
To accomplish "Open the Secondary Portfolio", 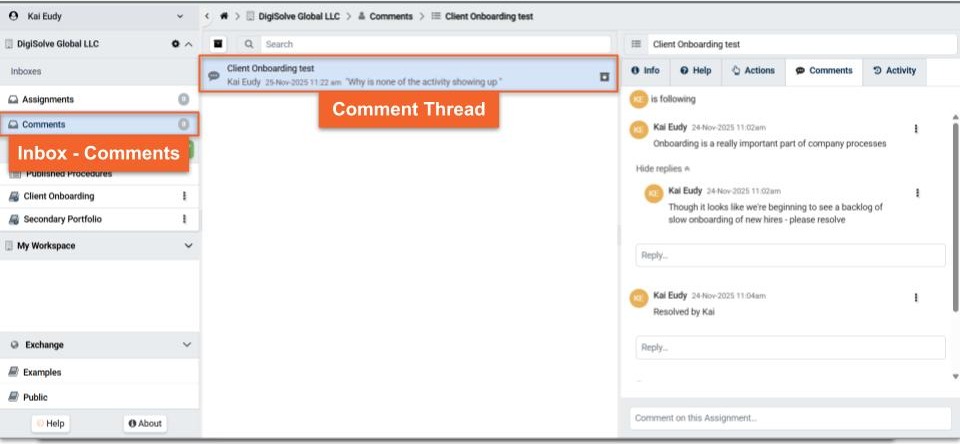I will click(x=62, y=219).
